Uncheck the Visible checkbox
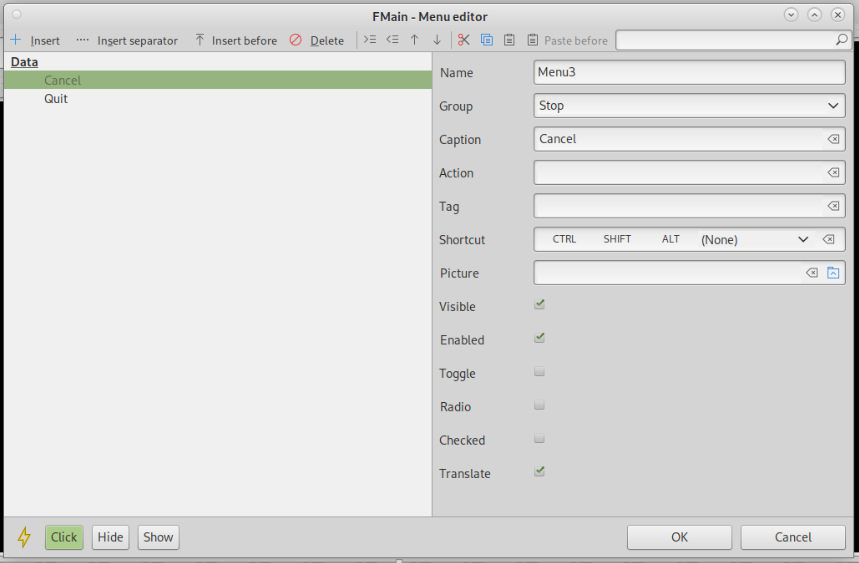This screenshot has height=563, width=859. coord(540,305)
